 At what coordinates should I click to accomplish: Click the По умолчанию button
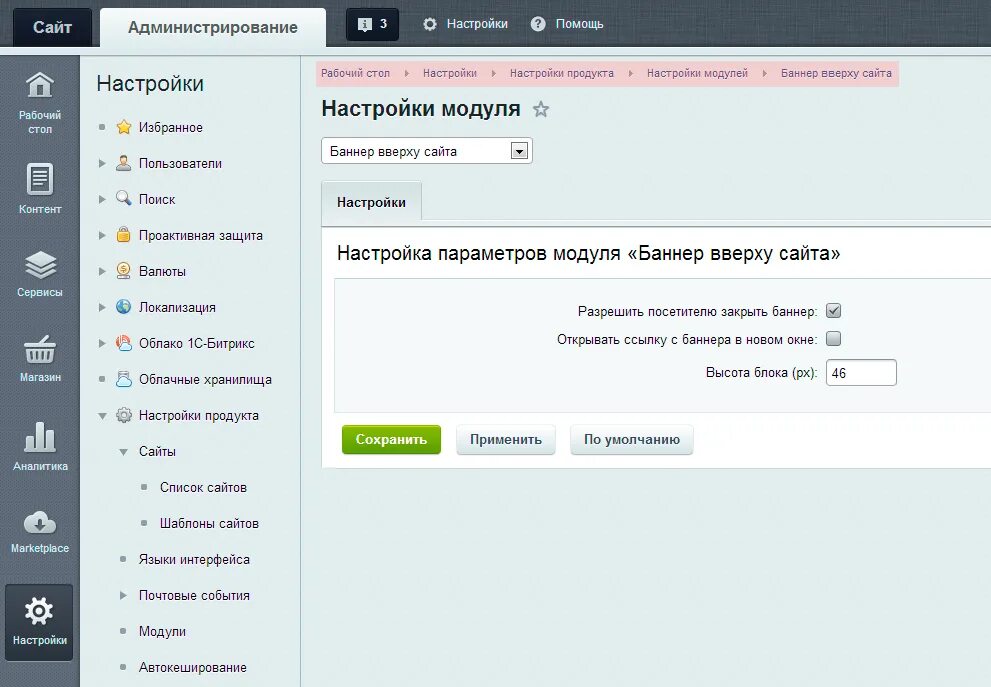[x=631, y=439]
